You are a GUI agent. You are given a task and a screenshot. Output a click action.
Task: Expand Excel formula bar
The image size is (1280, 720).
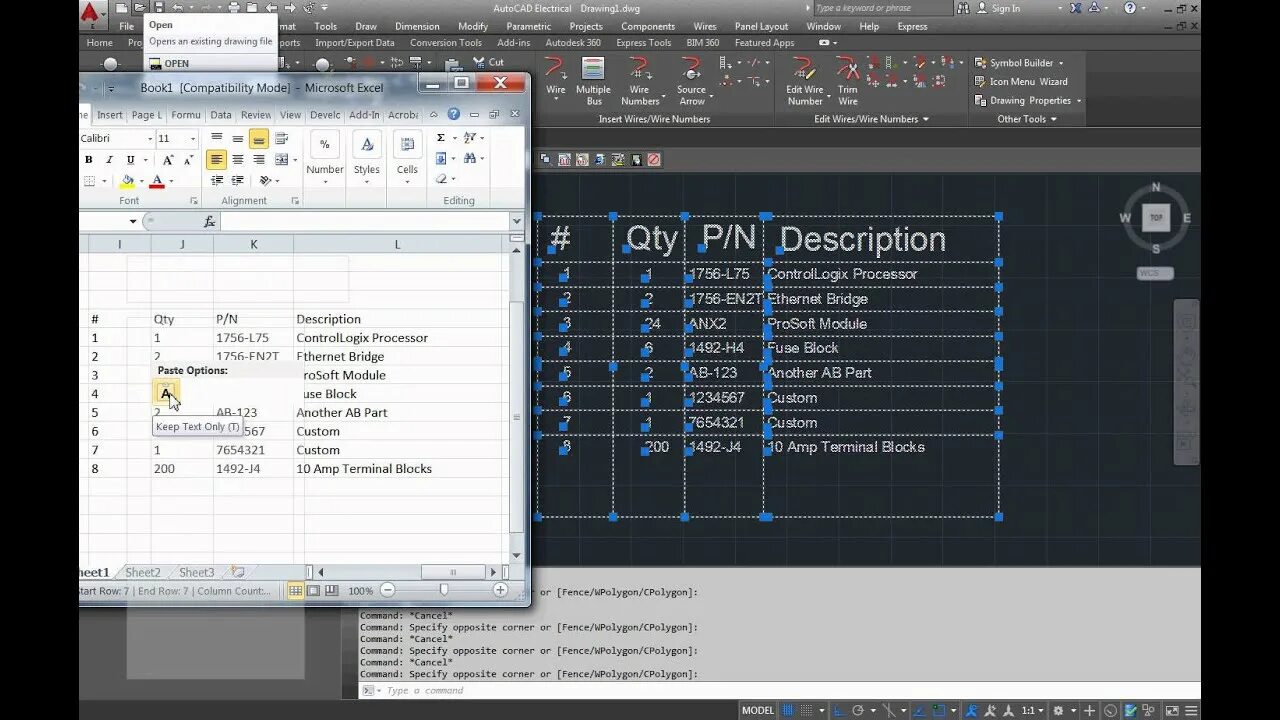516,222
